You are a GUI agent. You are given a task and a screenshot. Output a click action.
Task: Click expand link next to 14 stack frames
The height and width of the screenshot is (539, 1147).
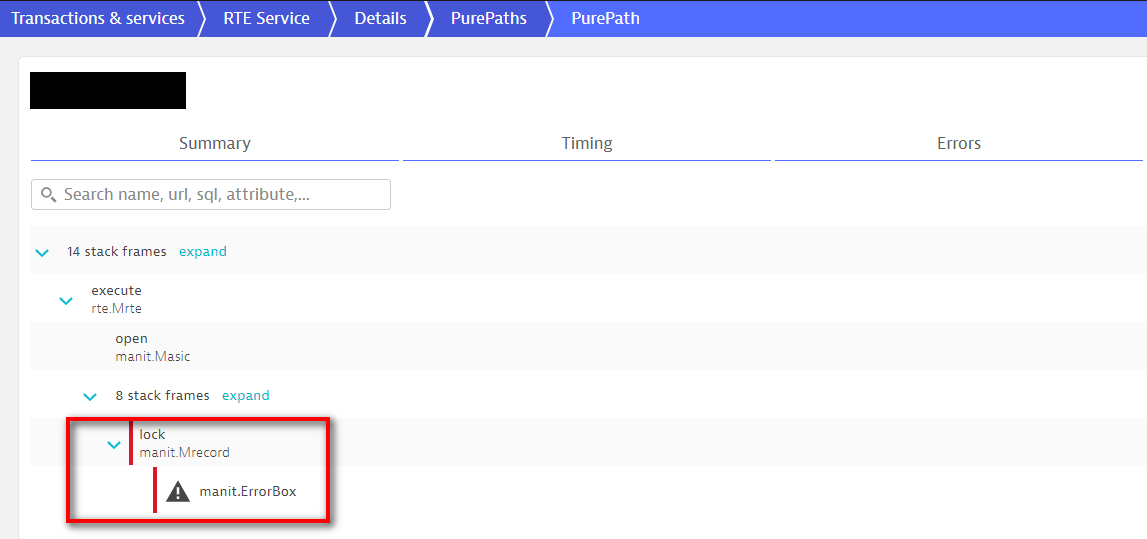point(203,252)
